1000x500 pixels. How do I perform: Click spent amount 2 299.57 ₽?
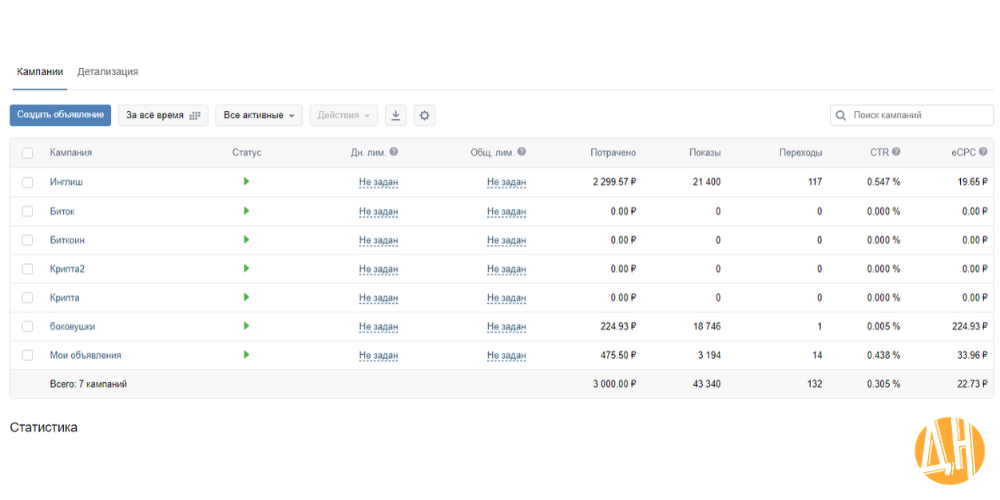[x=615, y=182]
